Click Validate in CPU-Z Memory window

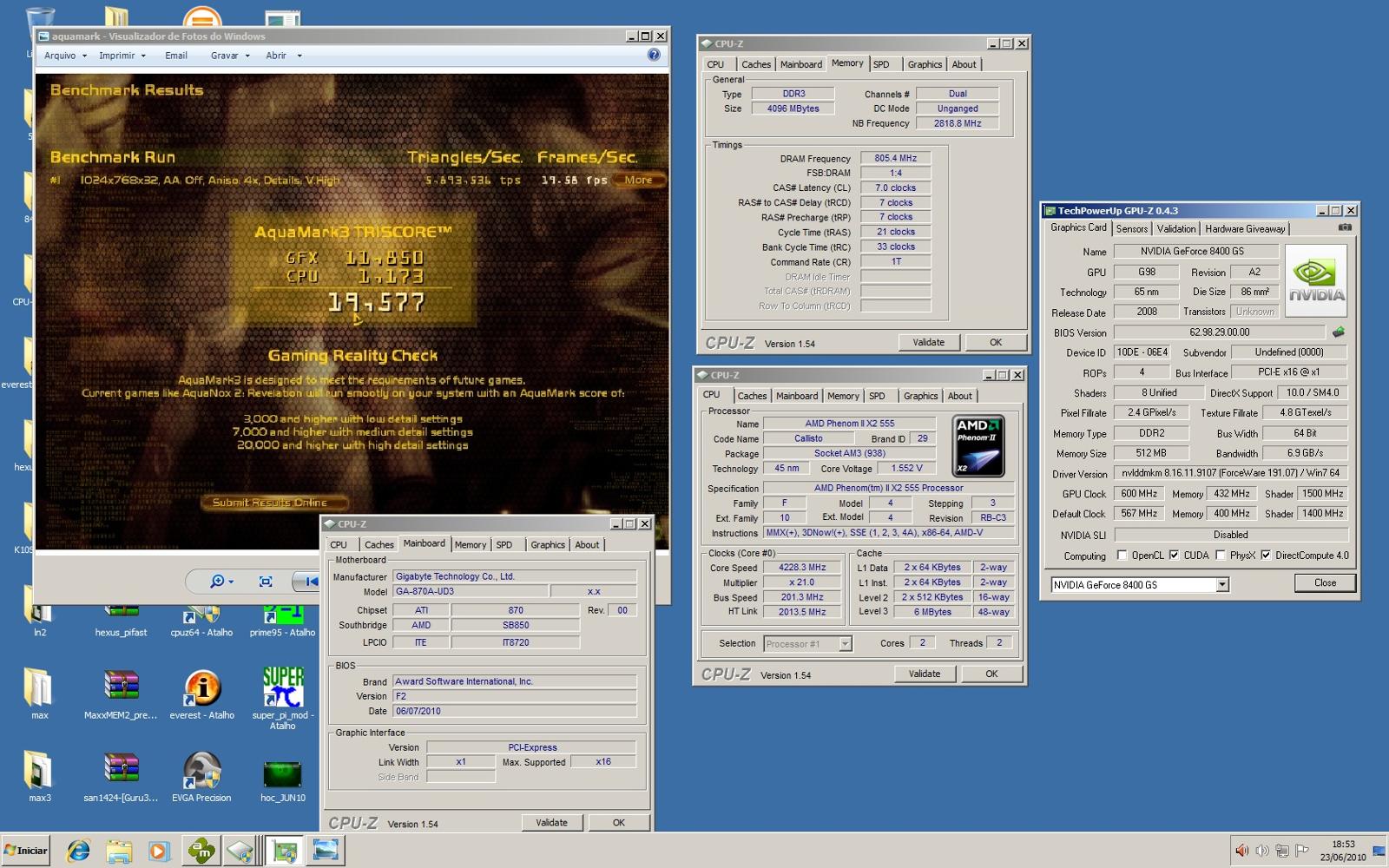click(x=928, y=342)
